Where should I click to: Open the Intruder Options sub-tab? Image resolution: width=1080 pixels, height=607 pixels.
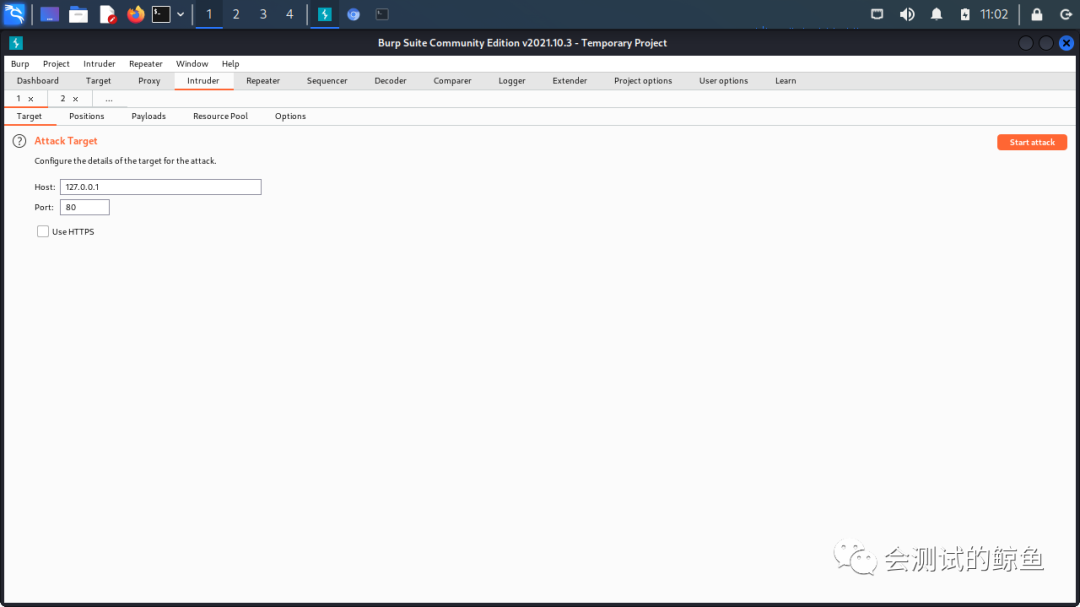click(290, 116)
